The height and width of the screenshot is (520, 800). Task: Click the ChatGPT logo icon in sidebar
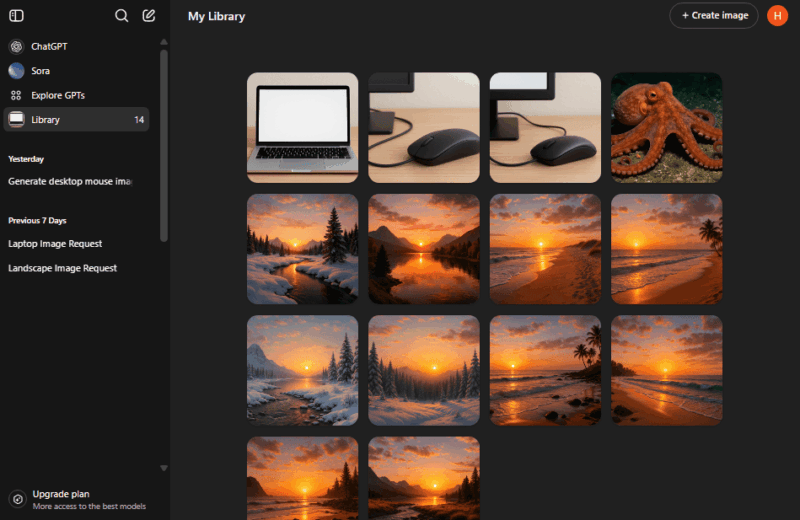(x=16, y=46)
